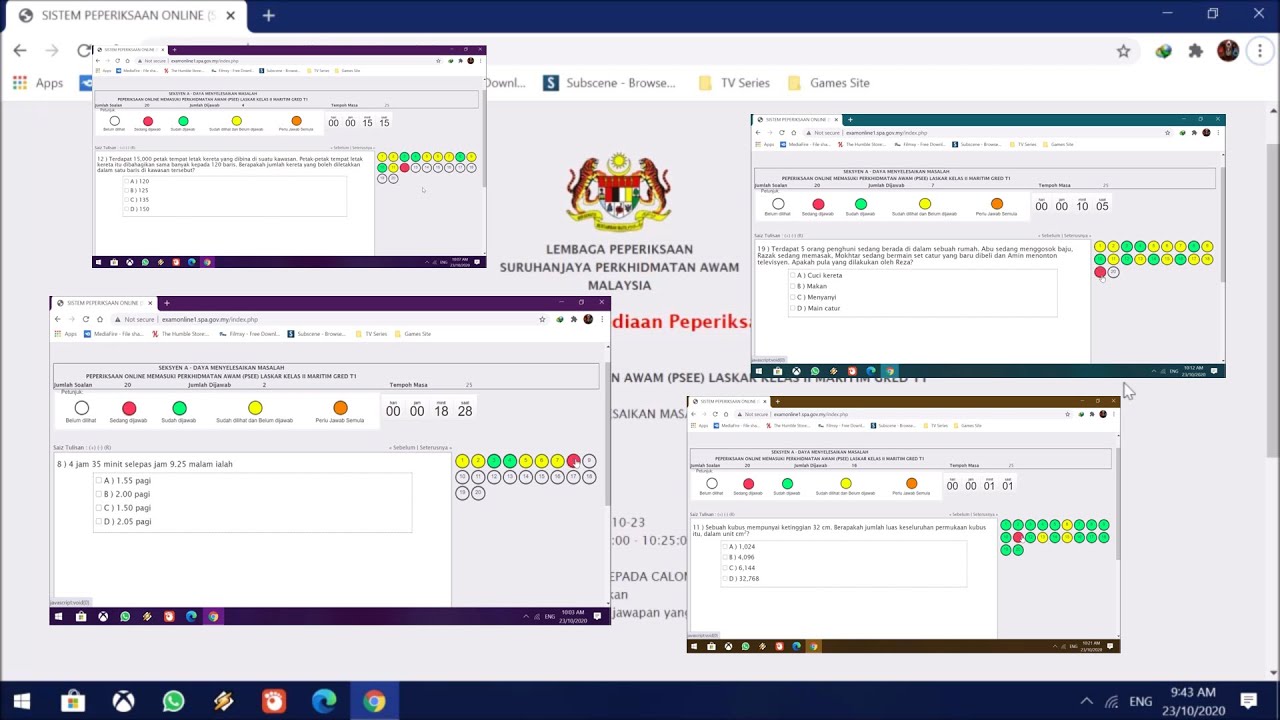The height and width of the screenshot is (720, 1280).
Task: Open the Subscene bookmark in main browser
Action: (609, 83)
